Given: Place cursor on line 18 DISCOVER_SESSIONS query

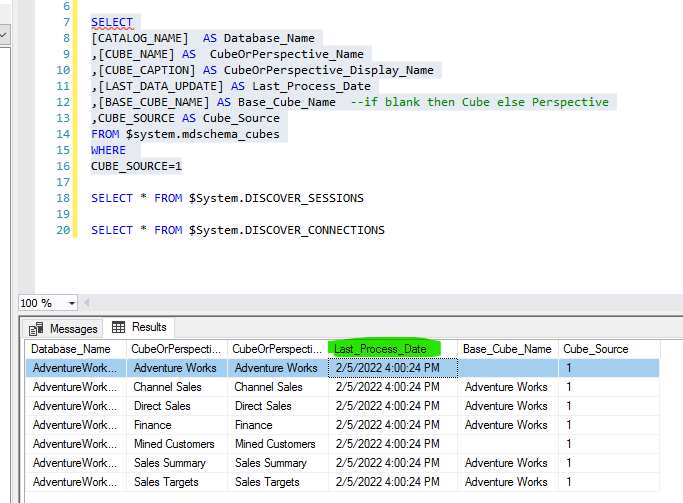Looking at the screenshot, I should click(x=227, y=198).
